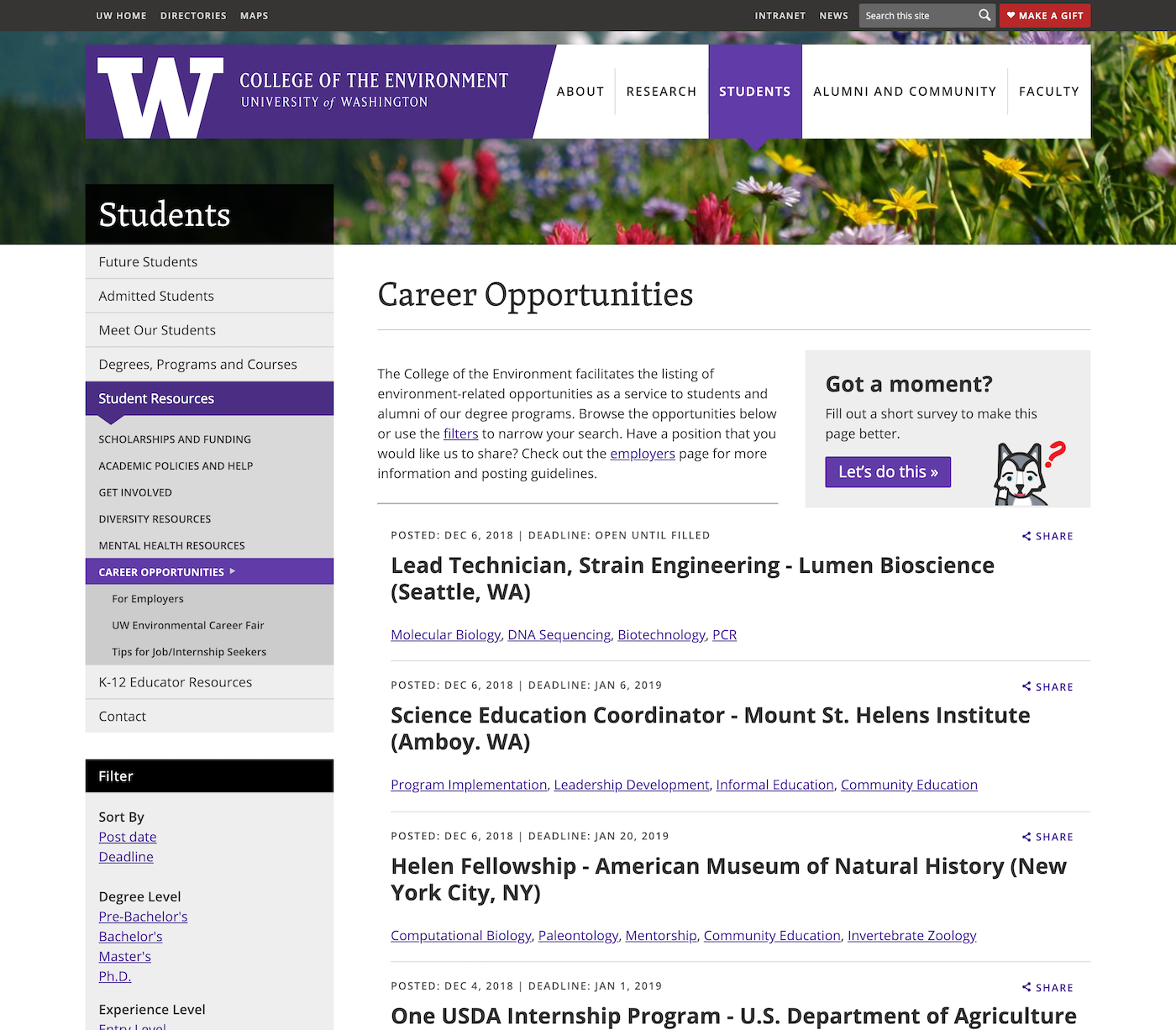1176x1030 pixels.
Task: Click the filters link in intro
Action: (460, 434)
